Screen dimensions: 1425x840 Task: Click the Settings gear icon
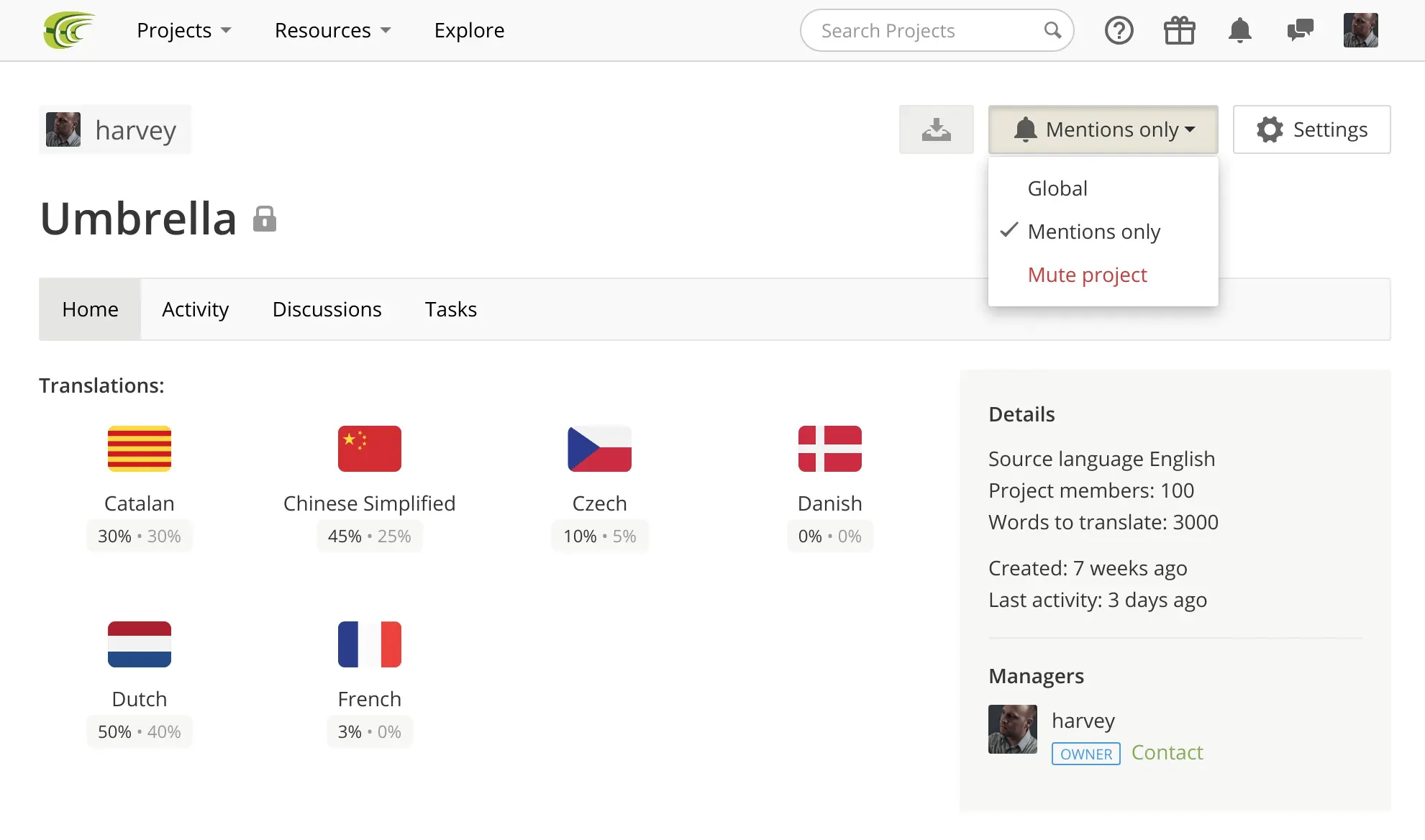point(1270,128)
